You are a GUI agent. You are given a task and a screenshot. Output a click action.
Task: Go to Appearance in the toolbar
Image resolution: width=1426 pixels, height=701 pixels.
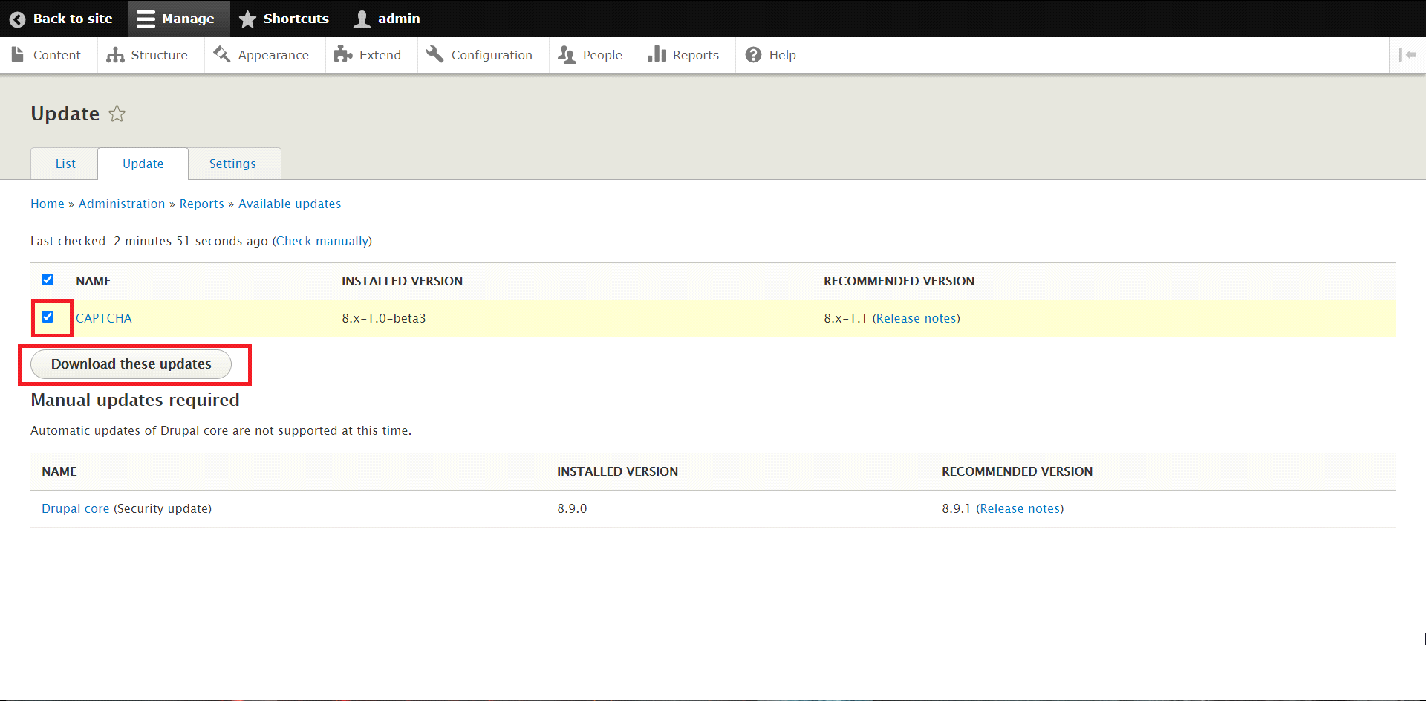tap(262, 55)
